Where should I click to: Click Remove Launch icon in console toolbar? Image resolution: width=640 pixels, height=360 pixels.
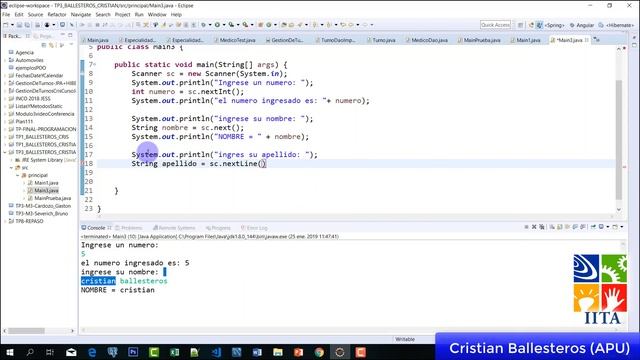[x=534, y=227]
